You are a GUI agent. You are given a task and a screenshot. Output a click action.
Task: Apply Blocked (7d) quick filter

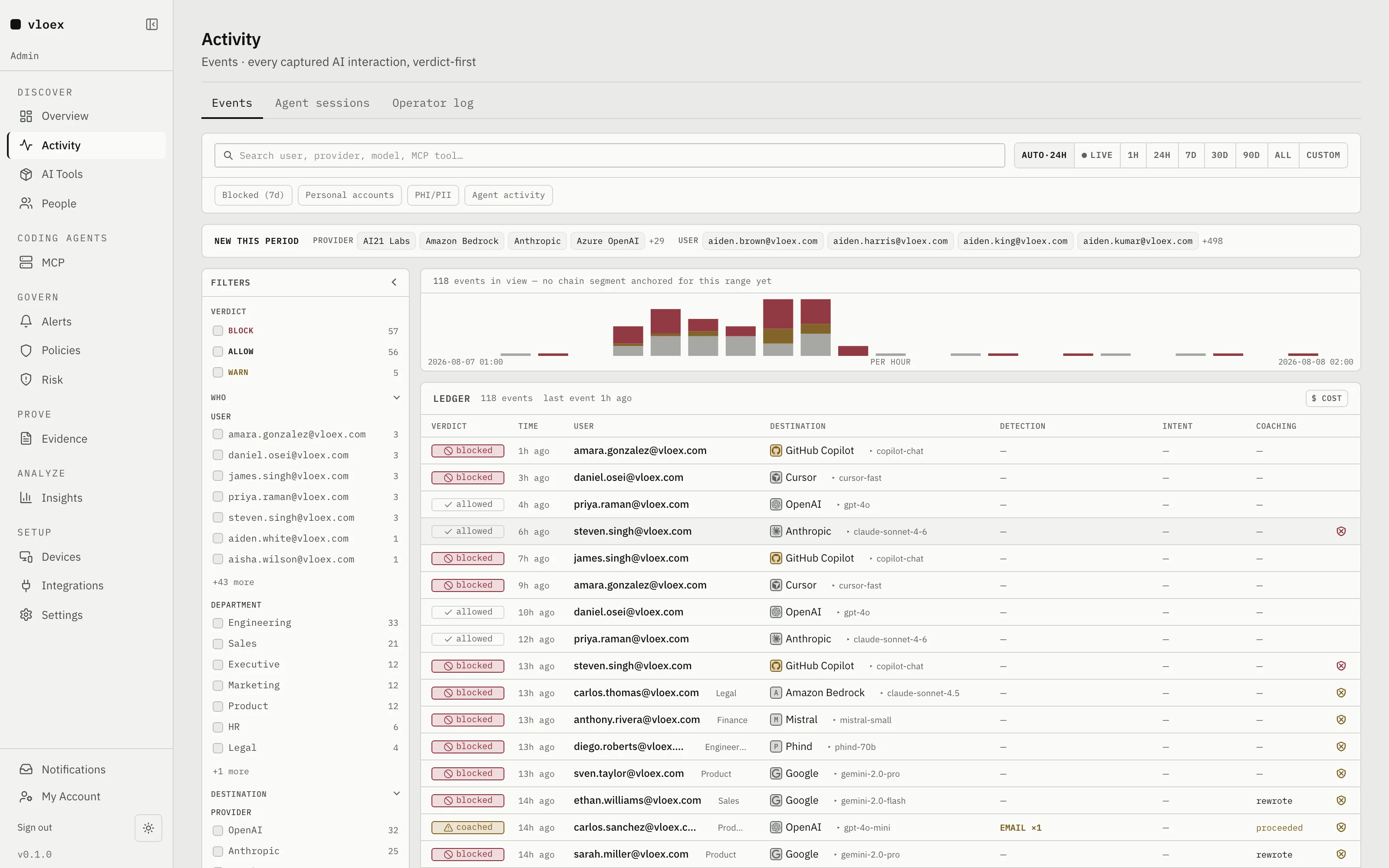tap(253, 195)
